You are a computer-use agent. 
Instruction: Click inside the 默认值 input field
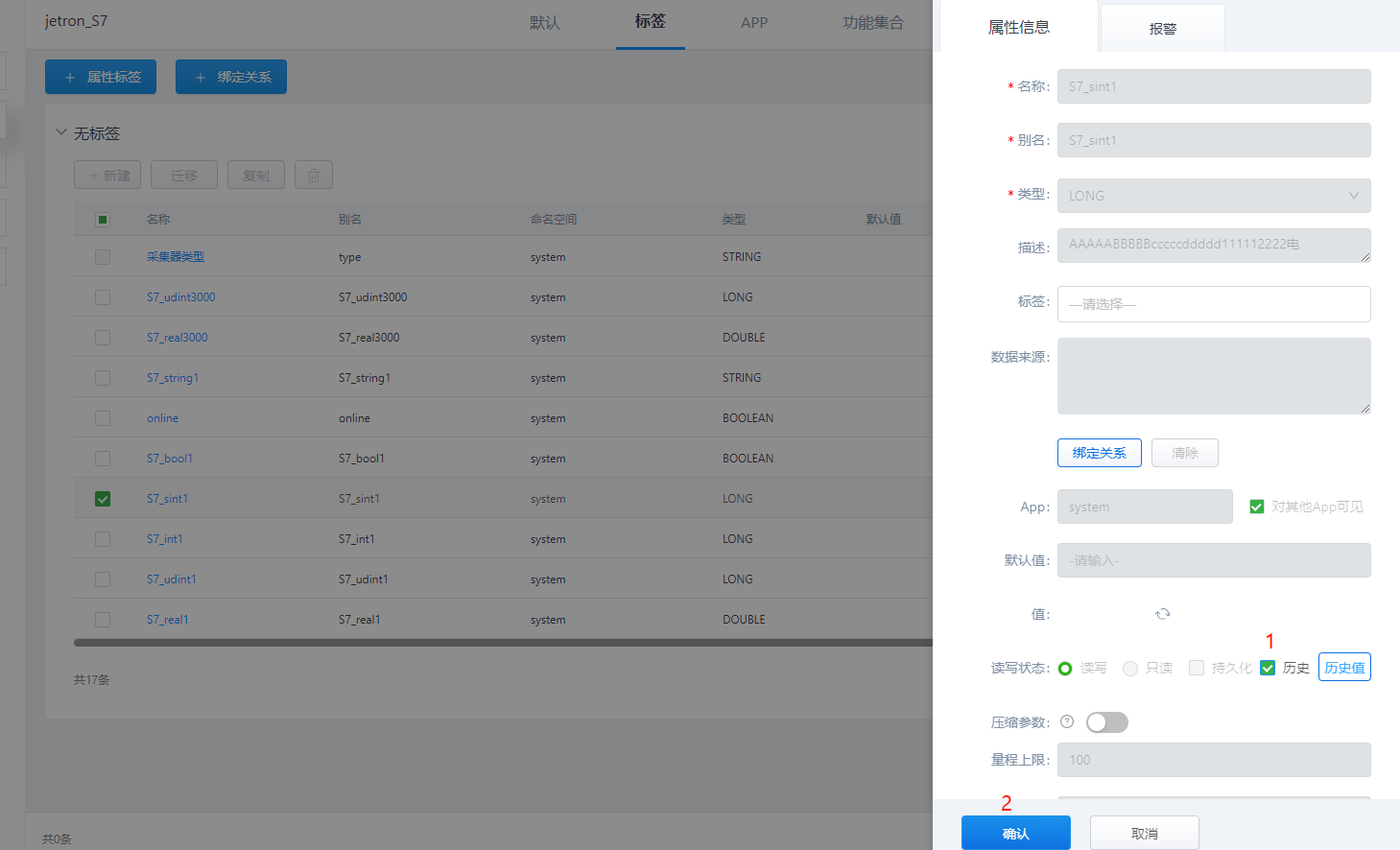pyautogui.click(x=1214, y=560)
